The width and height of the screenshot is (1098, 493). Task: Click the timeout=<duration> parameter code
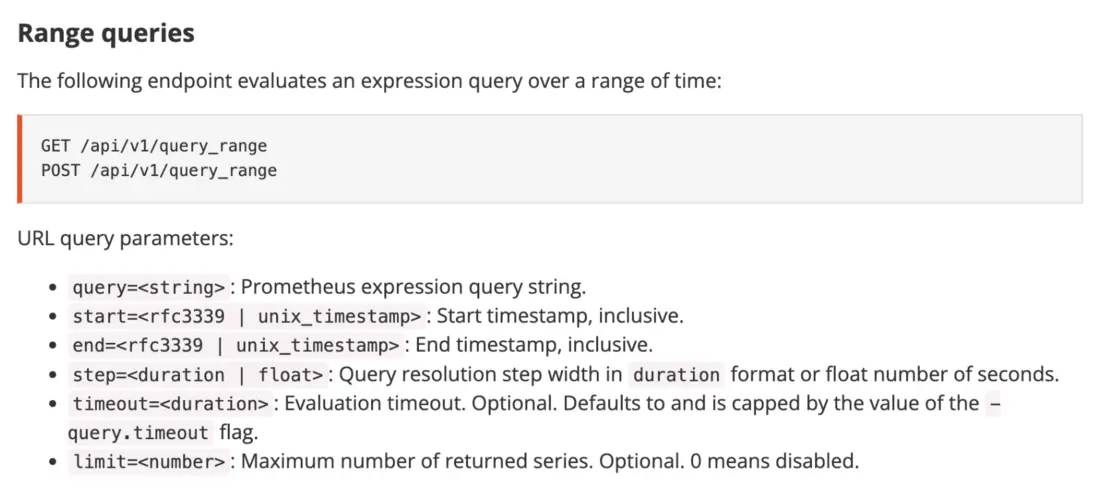point(170,404)
